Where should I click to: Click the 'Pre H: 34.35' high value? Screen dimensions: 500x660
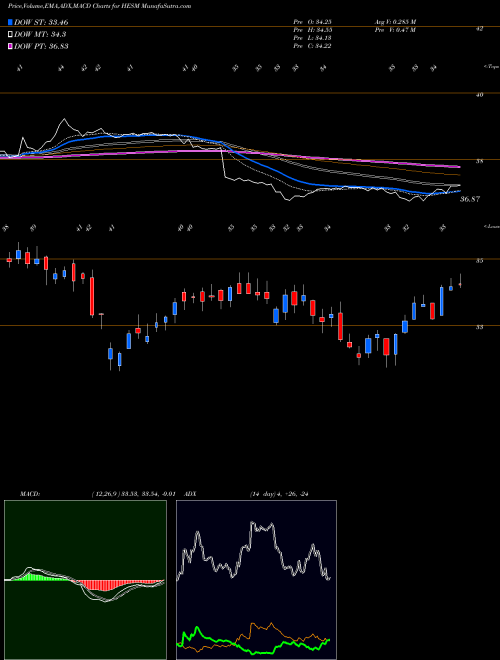pyautogui.click(x=313, y=30)
